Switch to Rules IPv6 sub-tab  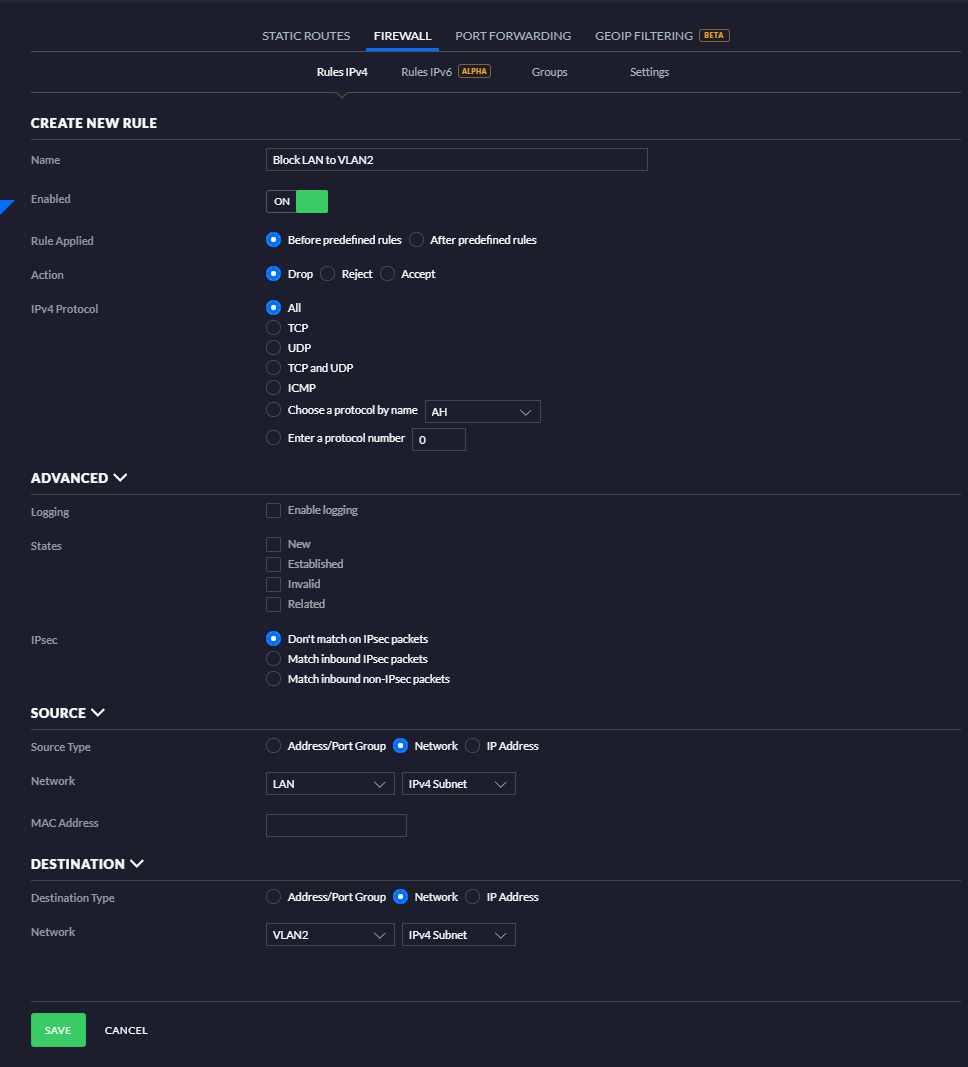427,72
